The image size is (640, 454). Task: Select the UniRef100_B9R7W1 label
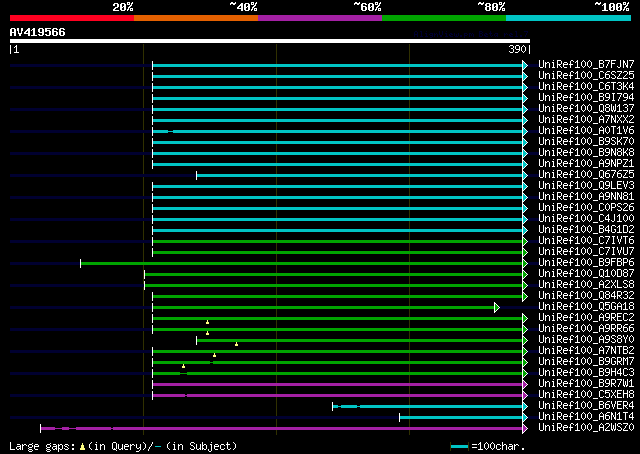point(586,384)
